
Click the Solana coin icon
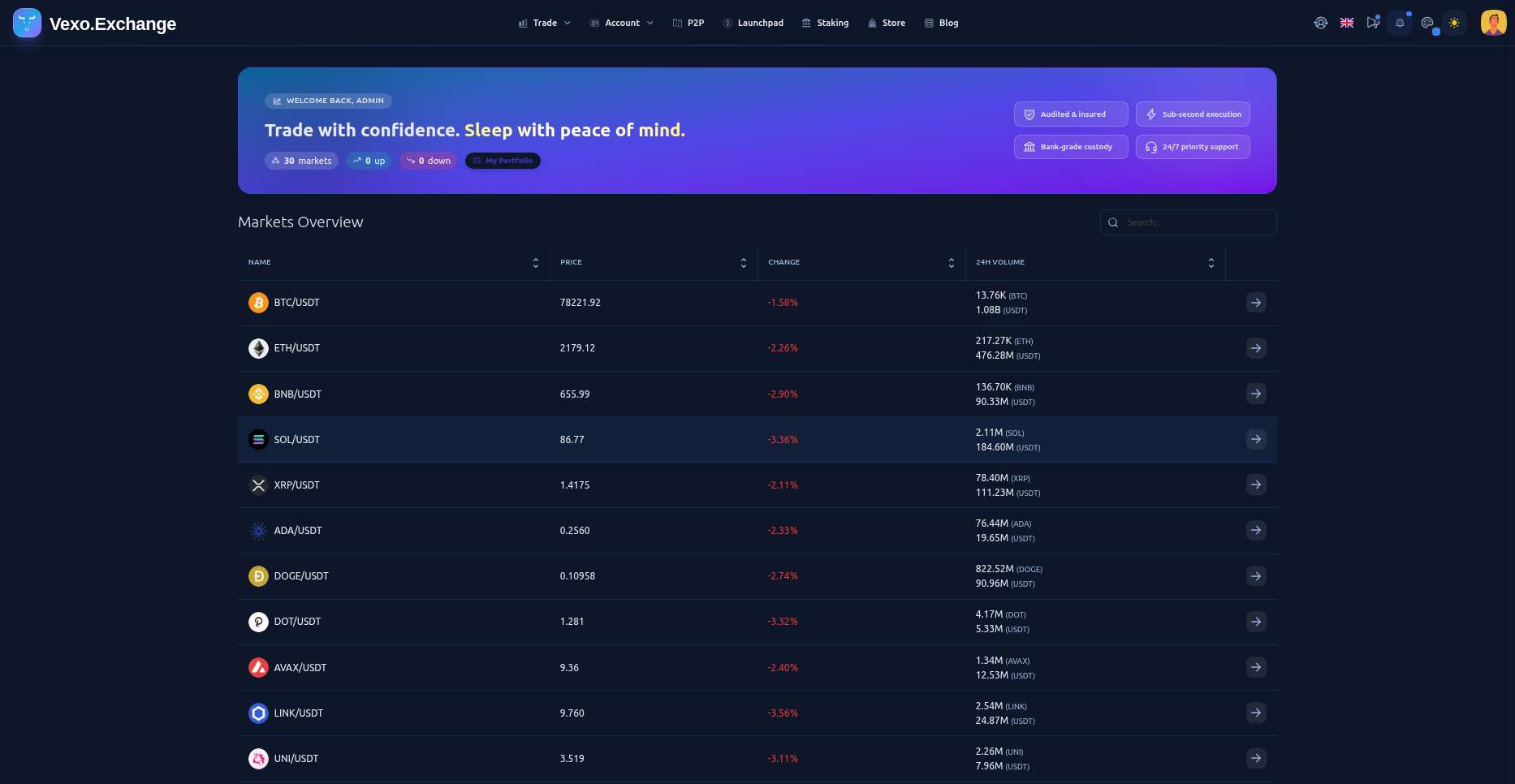(x=258, y=439)
